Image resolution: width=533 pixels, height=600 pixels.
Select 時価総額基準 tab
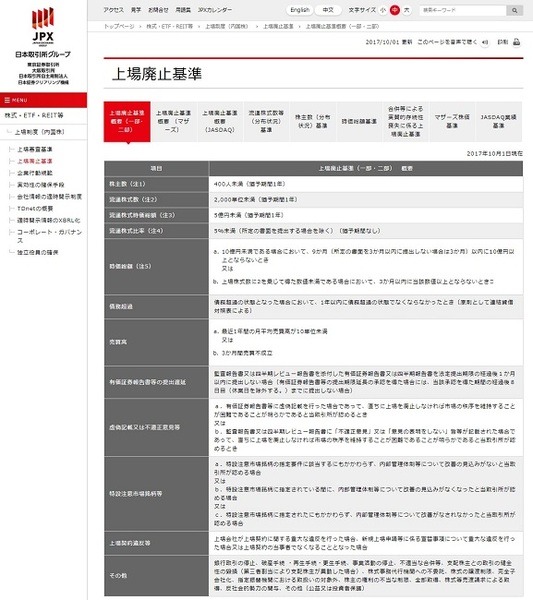359,121
